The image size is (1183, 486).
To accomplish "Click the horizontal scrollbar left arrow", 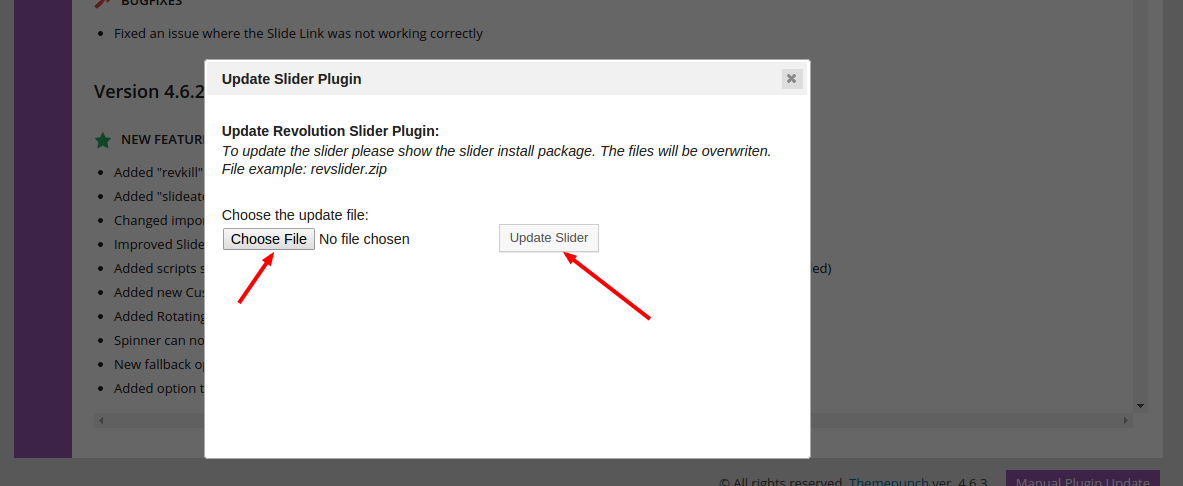I will 101,420.
